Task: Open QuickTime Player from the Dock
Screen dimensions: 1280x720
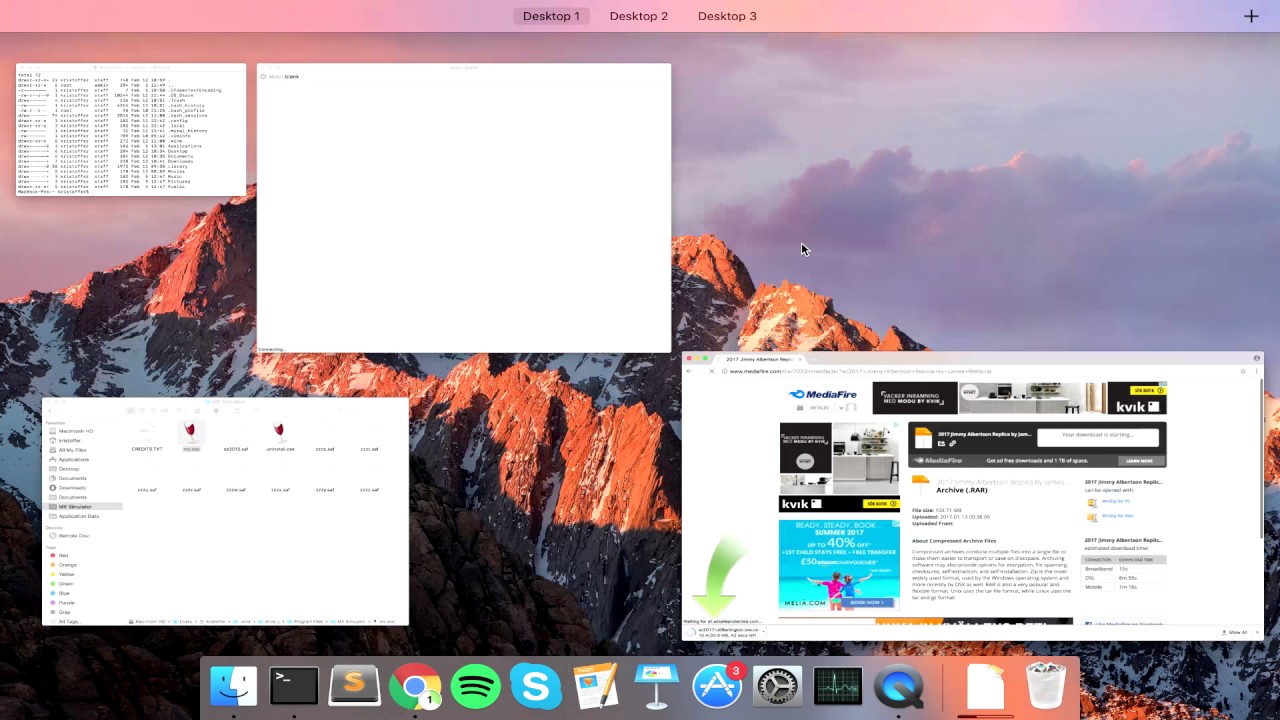Action: (x=898, y=687)
